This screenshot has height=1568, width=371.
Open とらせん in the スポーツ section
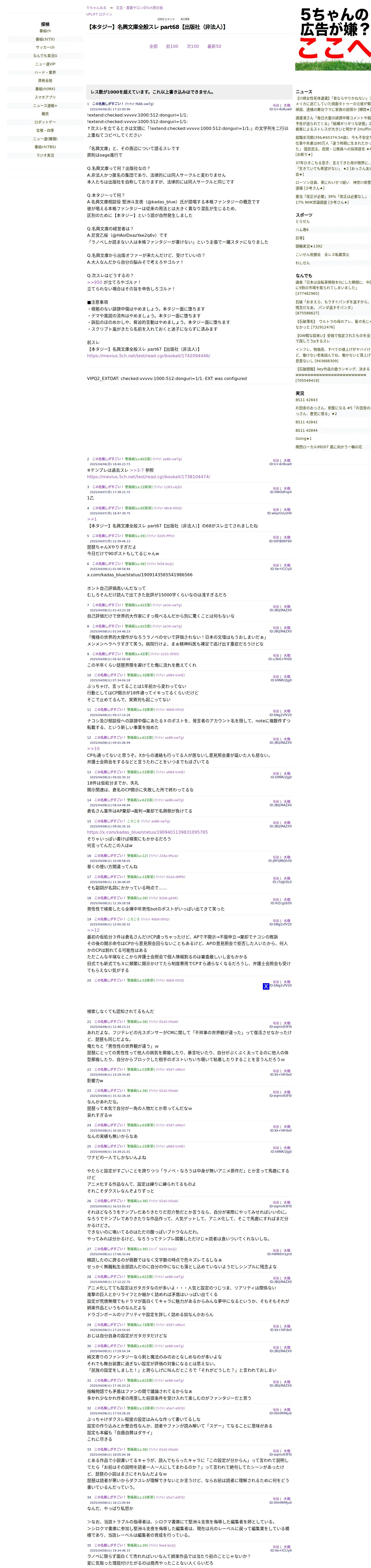click(302, 222)
